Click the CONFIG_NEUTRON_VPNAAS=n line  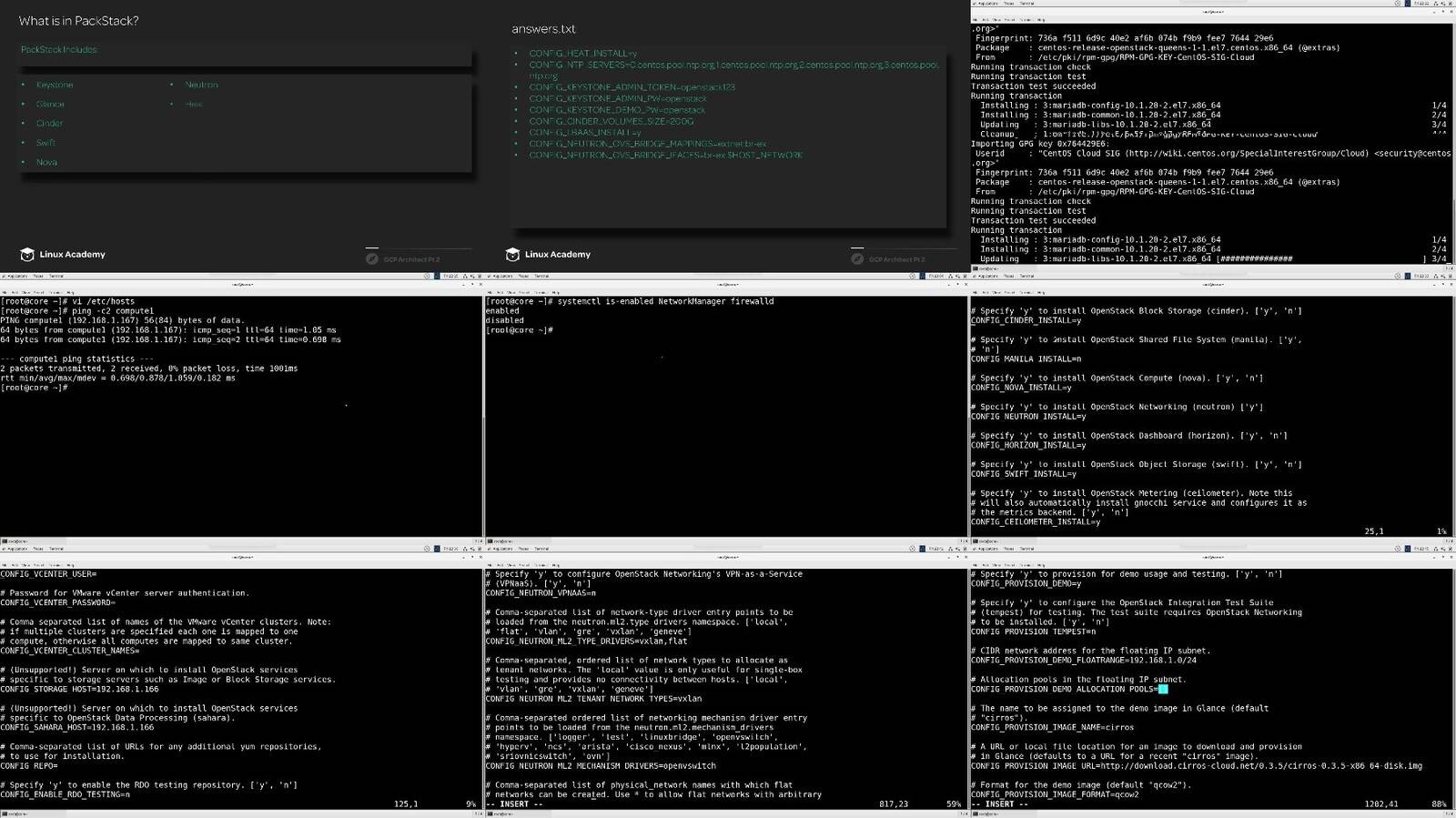tap(541, 593)
